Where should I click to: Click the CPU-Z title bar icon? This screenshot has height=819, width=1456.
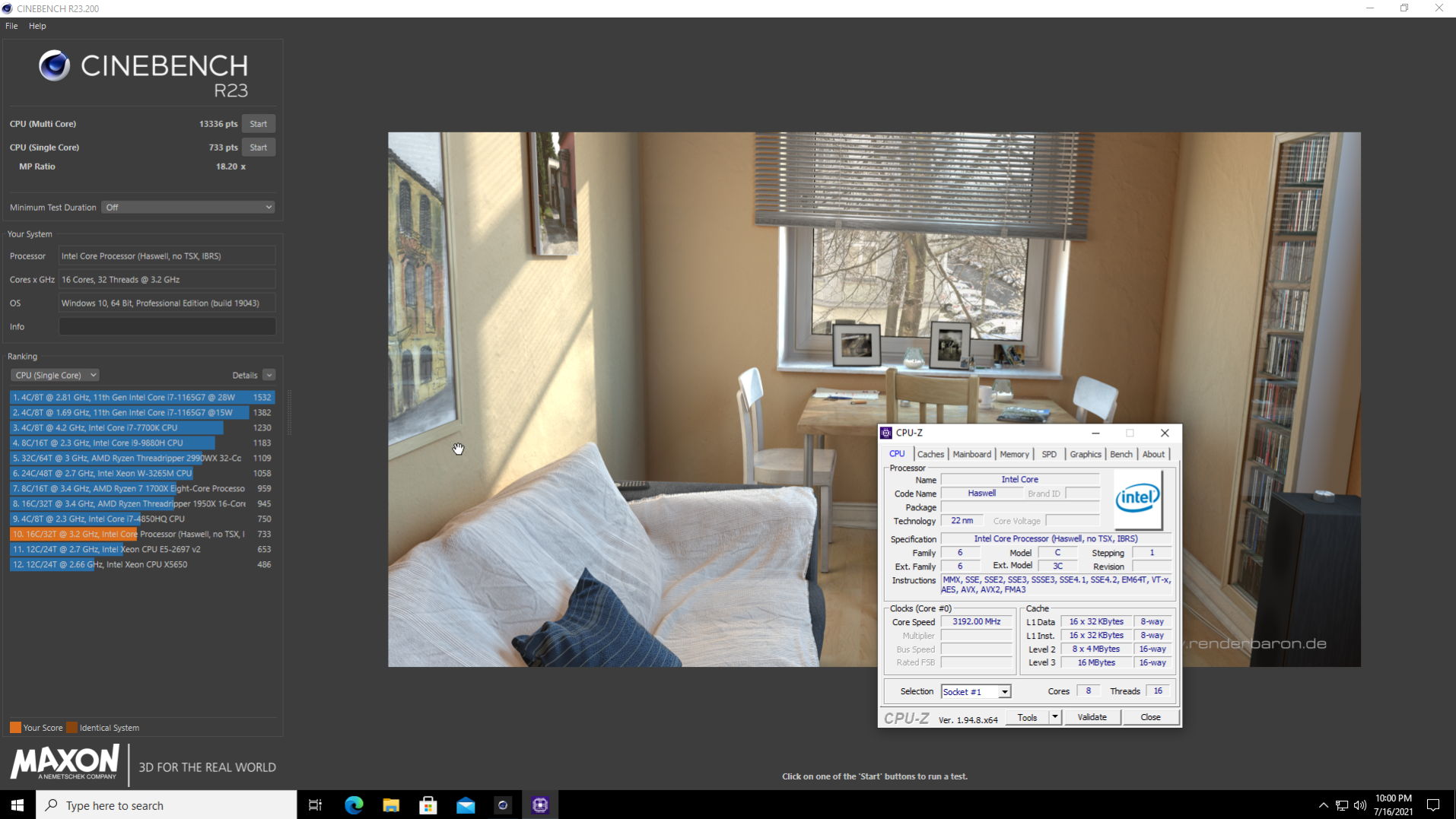(886, 433)
